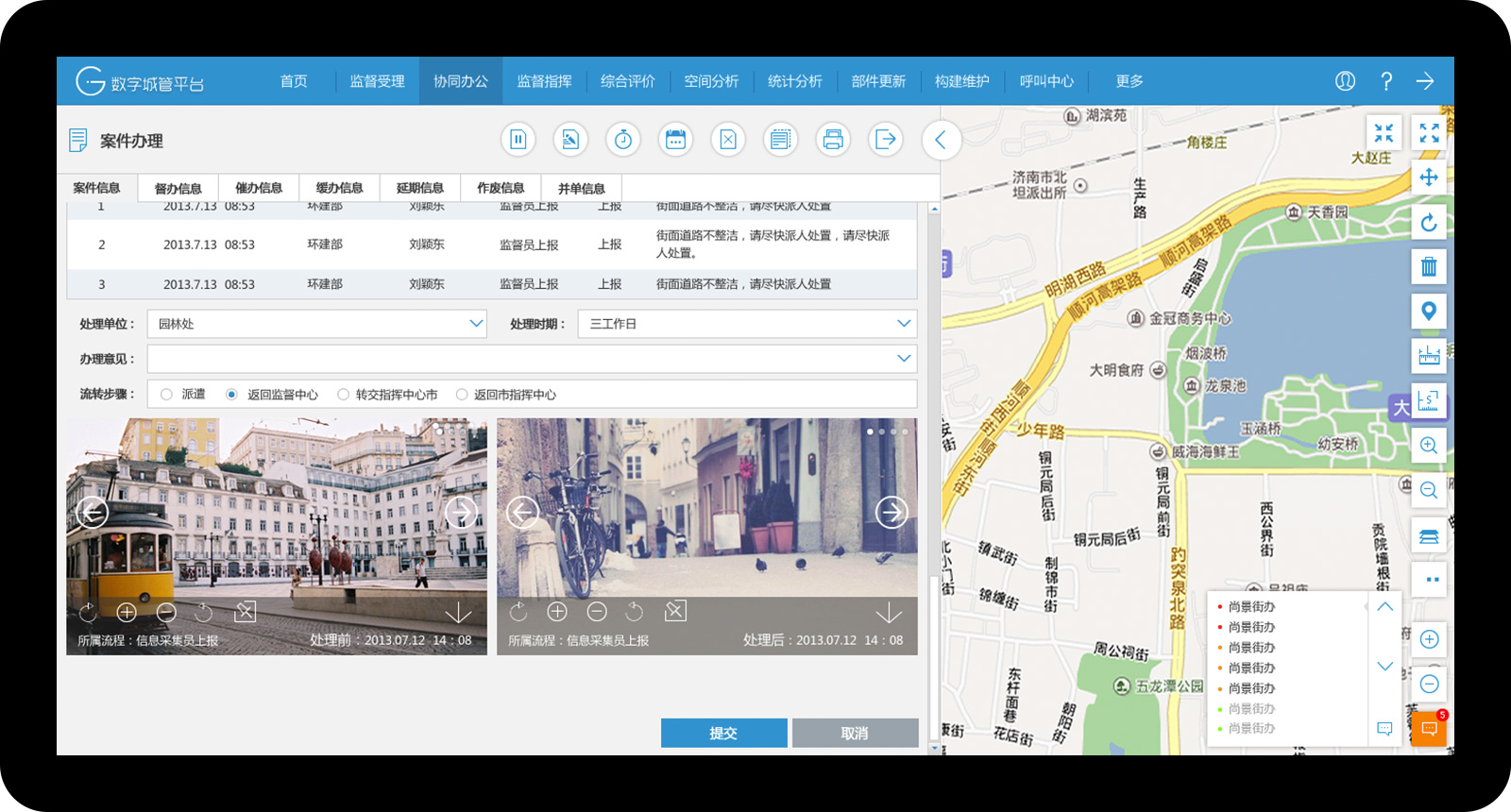This screenshot has width=1511, height=812.
Task: Expand the map to fullscreen
Action: [x=1429, y=132]
